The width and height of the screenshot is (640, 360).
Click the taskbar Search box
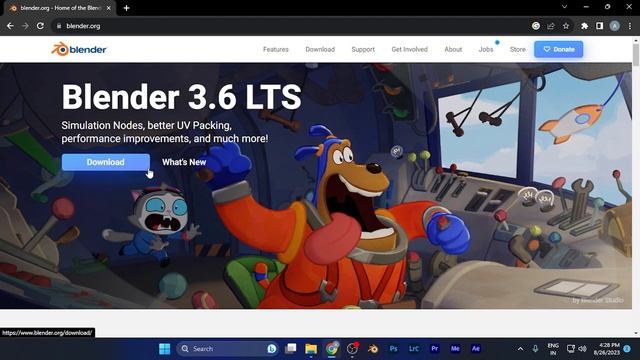(228, 349)
